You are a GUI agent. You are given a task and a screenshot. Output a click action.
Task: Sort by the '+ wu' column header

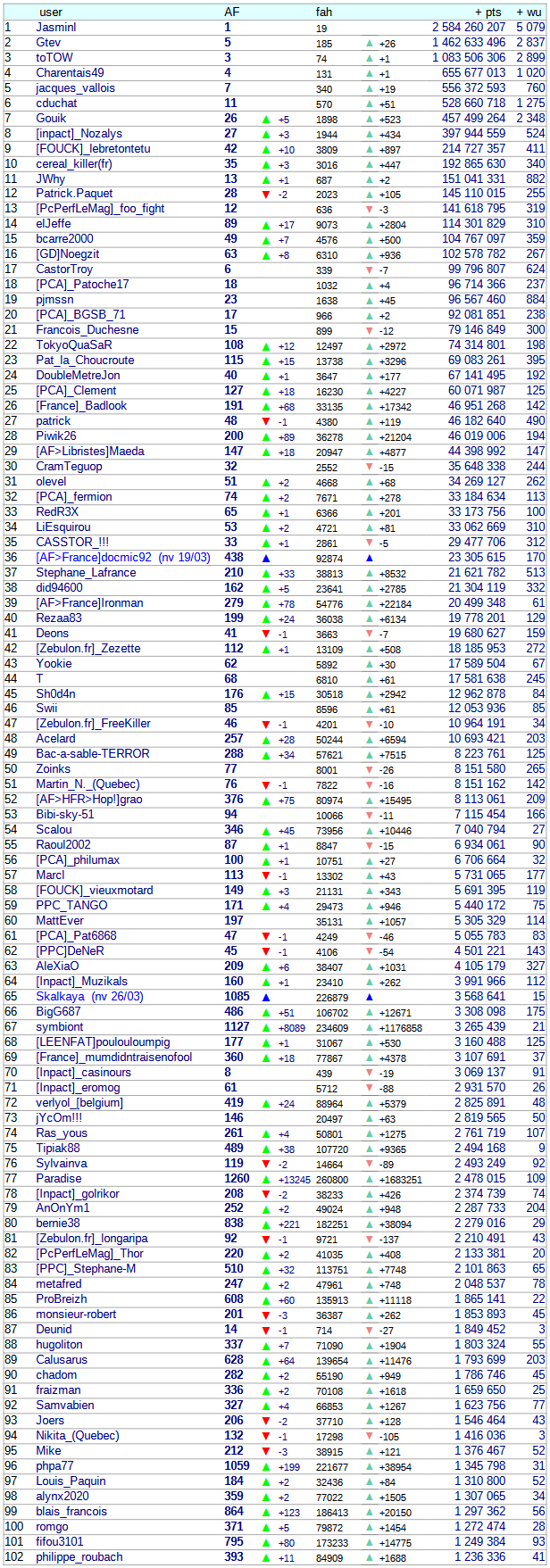pyautogui.click(x=530, y=12)
